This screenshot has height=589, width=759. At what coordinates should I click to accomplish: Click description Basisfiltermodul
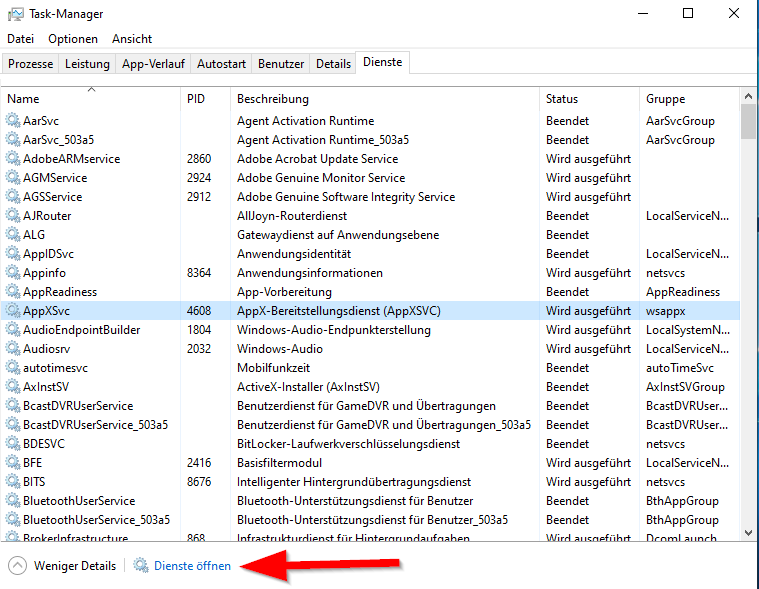pos(279,463)
